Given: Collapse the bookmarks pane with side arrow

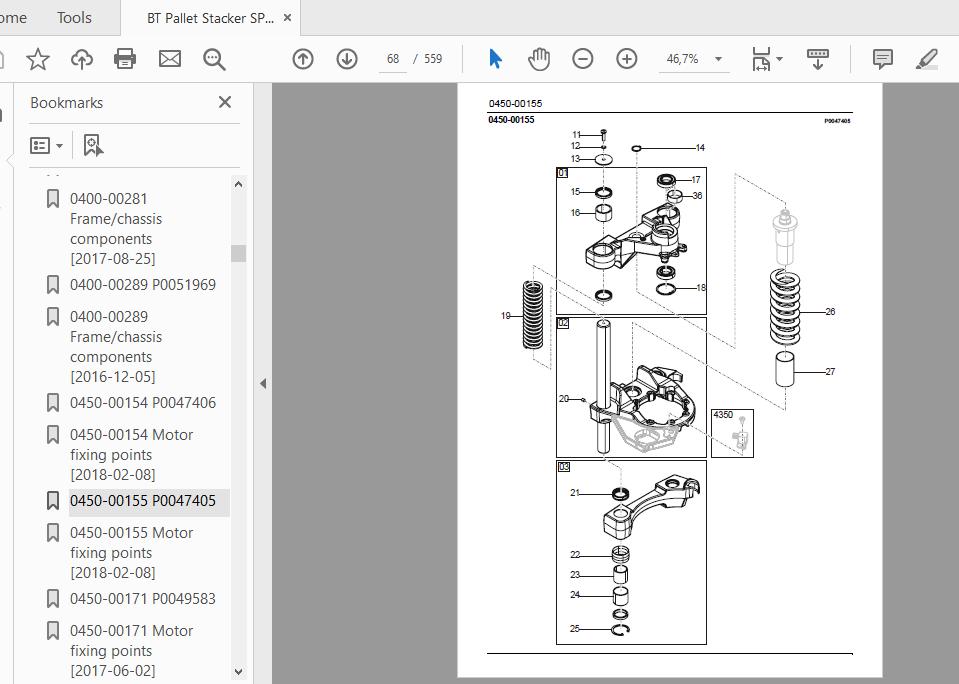Looking at the screenshot, I should pos(263,384).
